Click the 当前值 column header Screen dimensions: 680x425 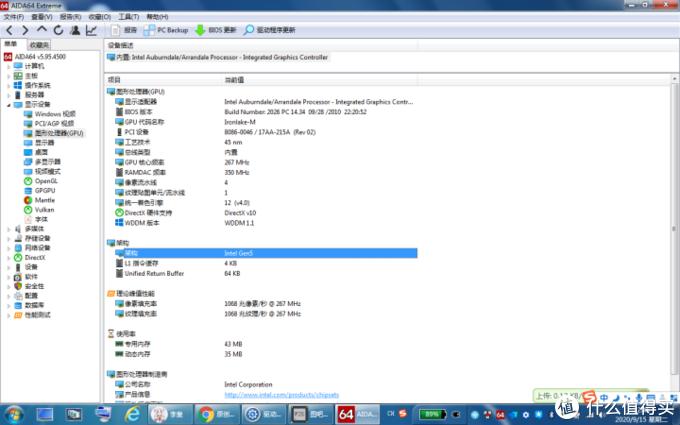(x=320, y=80)
